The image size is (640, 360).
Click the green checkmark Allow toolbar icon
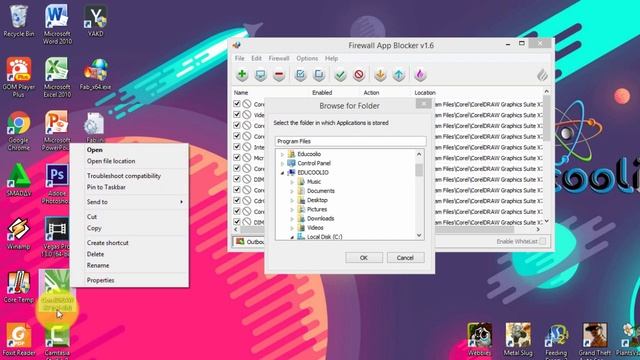(340, 75)
